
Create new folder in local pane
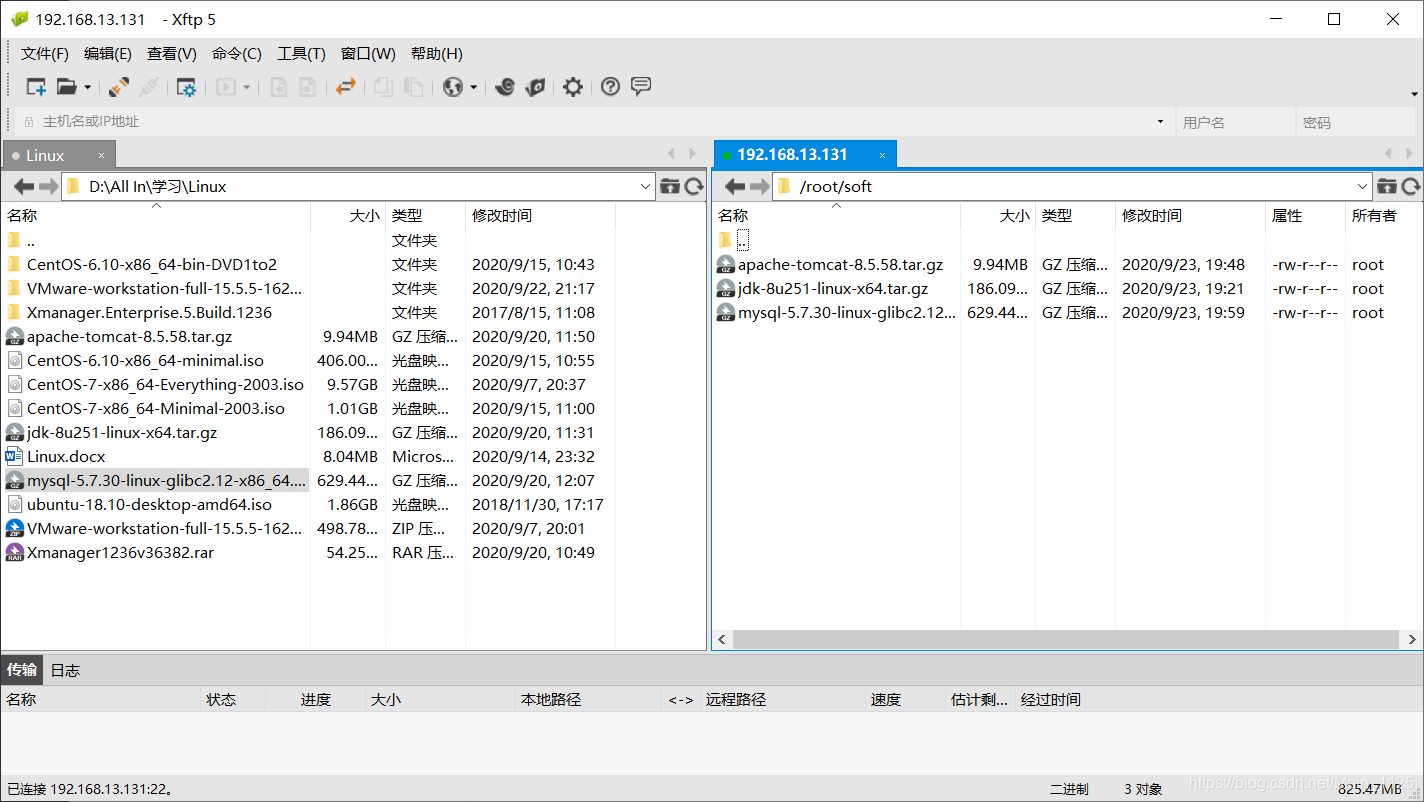coord(670,187)
